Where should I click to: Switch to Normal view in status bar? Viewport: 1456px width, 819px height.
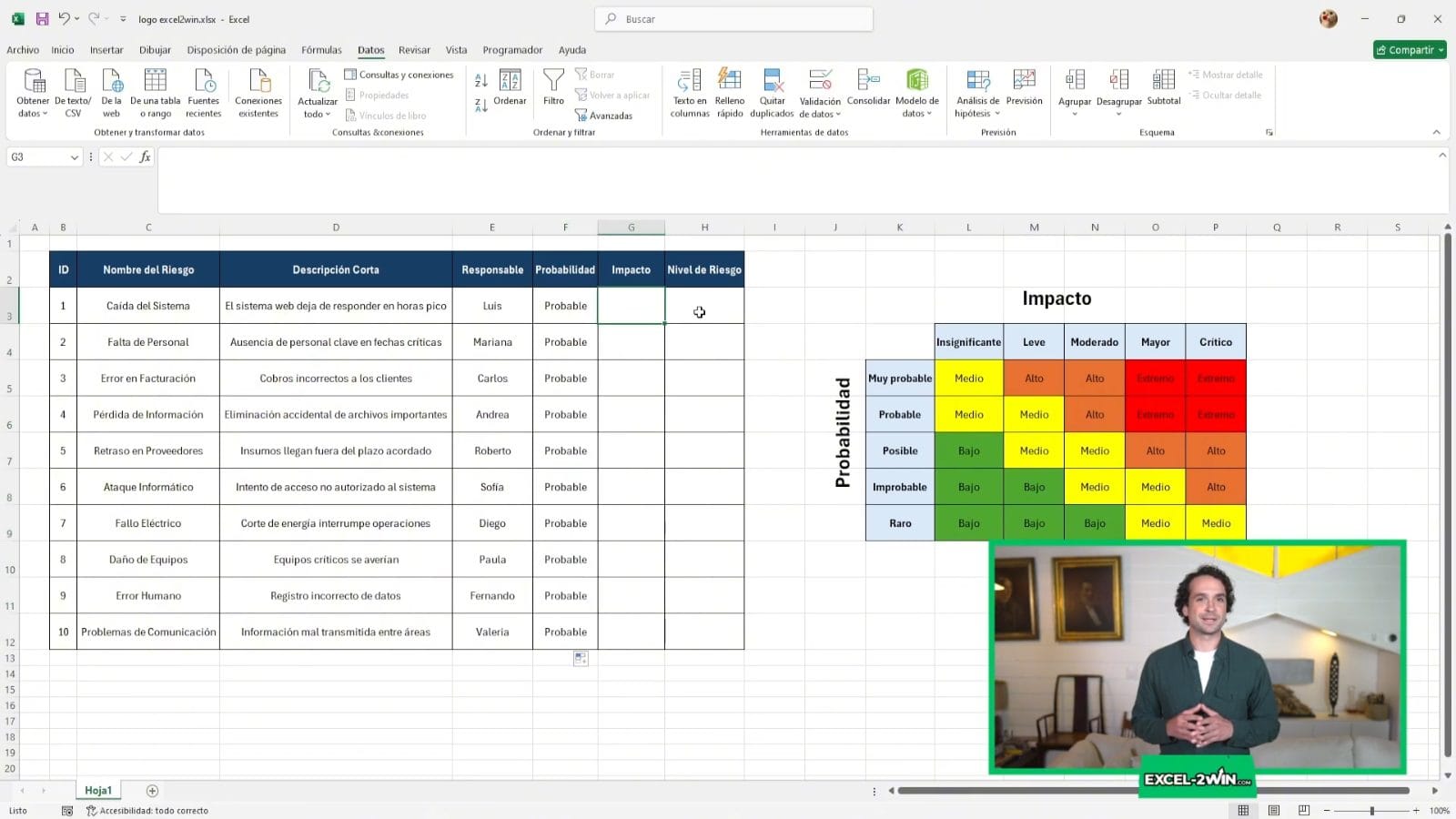coord(1243,810)
